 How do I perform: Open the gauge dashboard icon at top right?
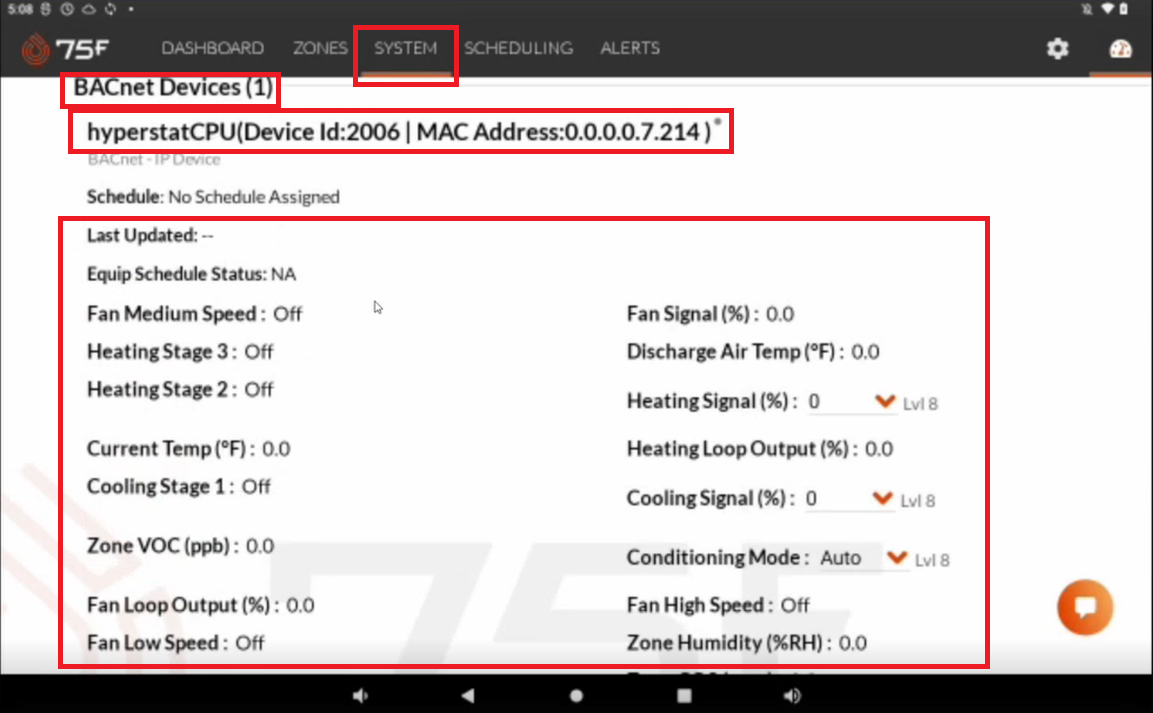(1121, 49)
